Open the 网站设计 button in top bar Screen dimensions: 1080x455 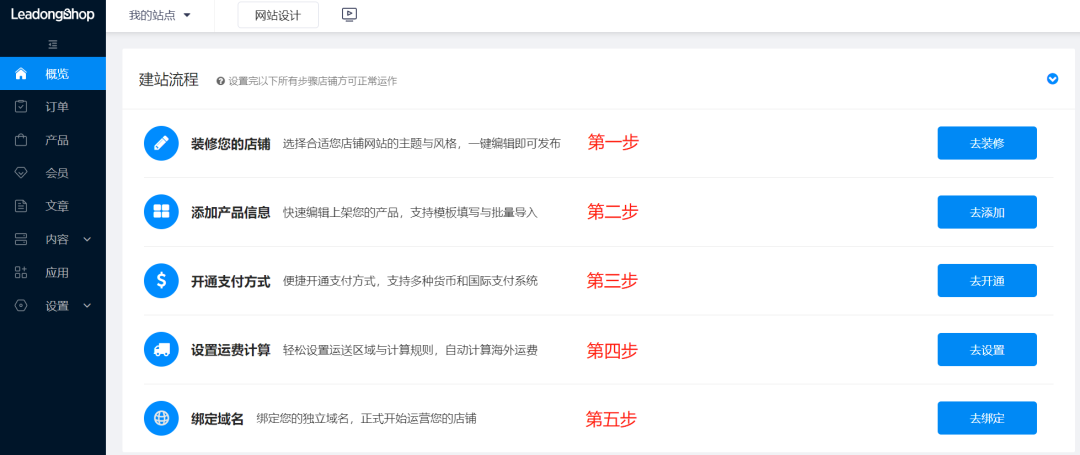point(278,15)
